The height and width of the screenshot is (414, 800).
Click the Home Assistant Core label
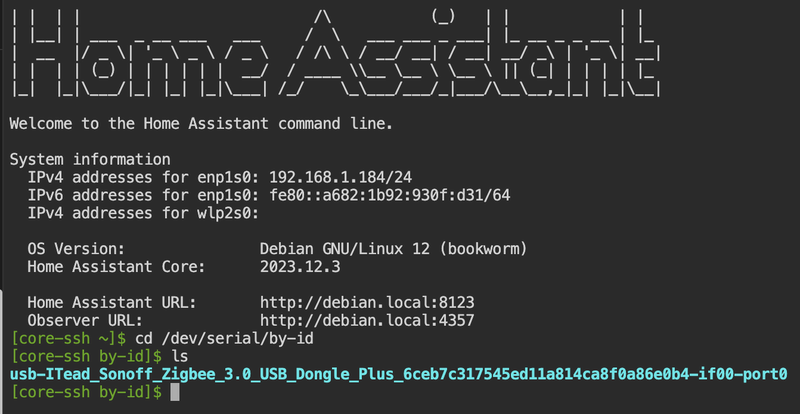pyautogui.click(x=116, y=266)
